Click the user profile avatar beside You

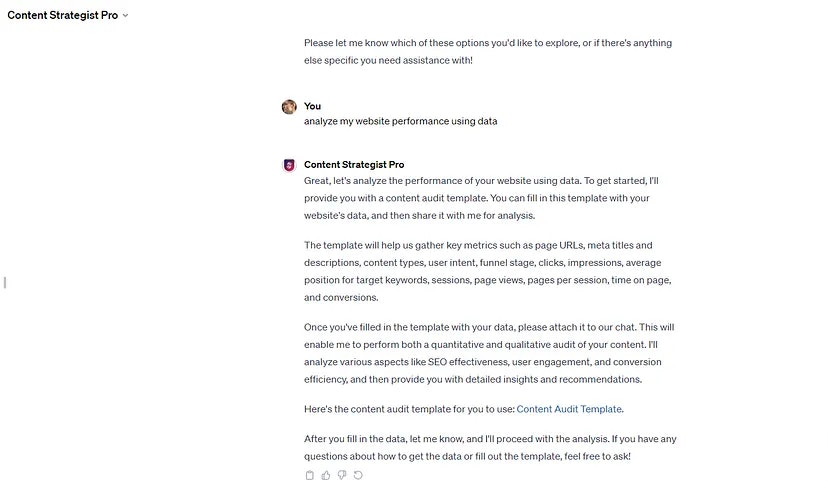[289, 107]
